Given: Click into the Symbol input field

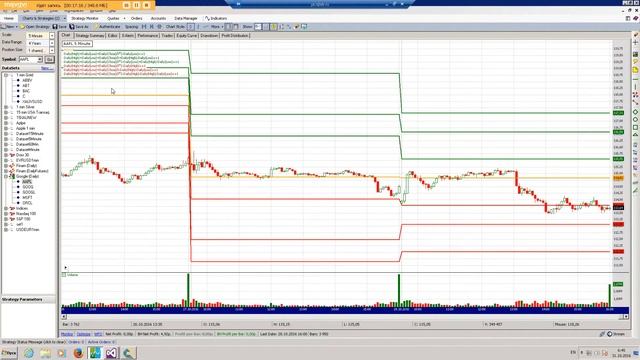Looking at the screenshot, I should [28, 60].
